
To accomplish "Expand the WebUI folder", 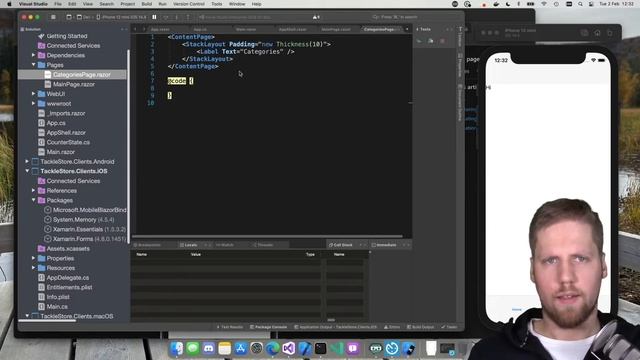I will (33, 94).
